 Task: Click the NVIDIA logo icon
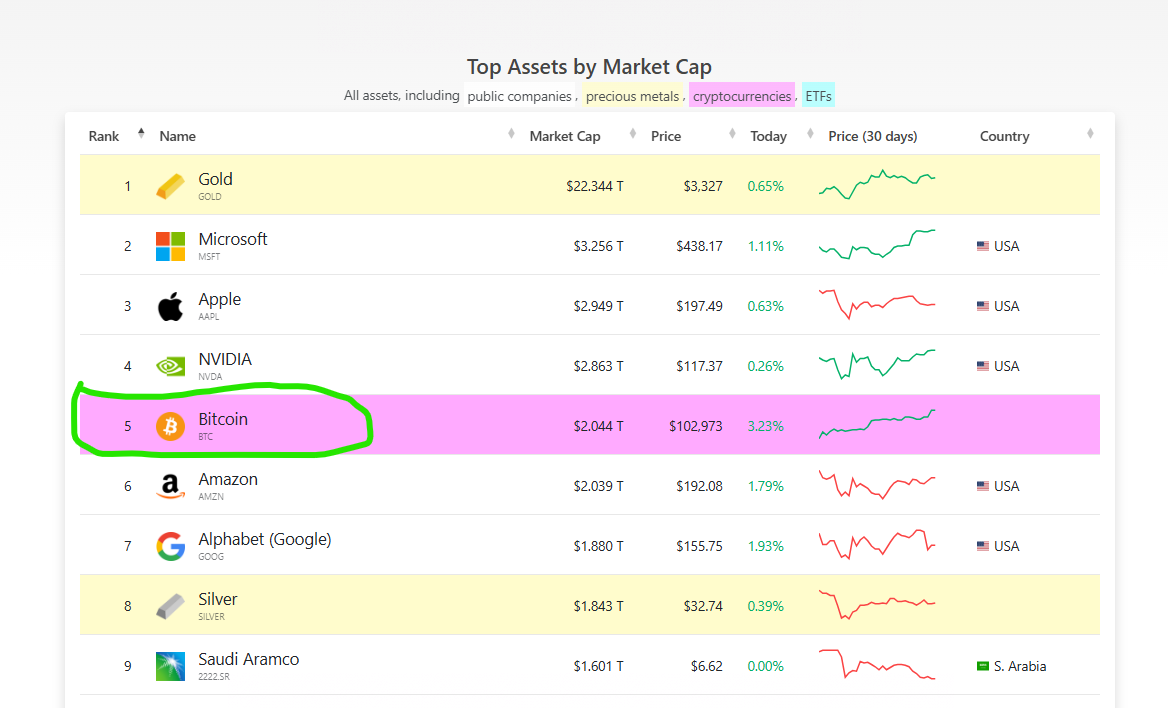(x=170, y=366)
